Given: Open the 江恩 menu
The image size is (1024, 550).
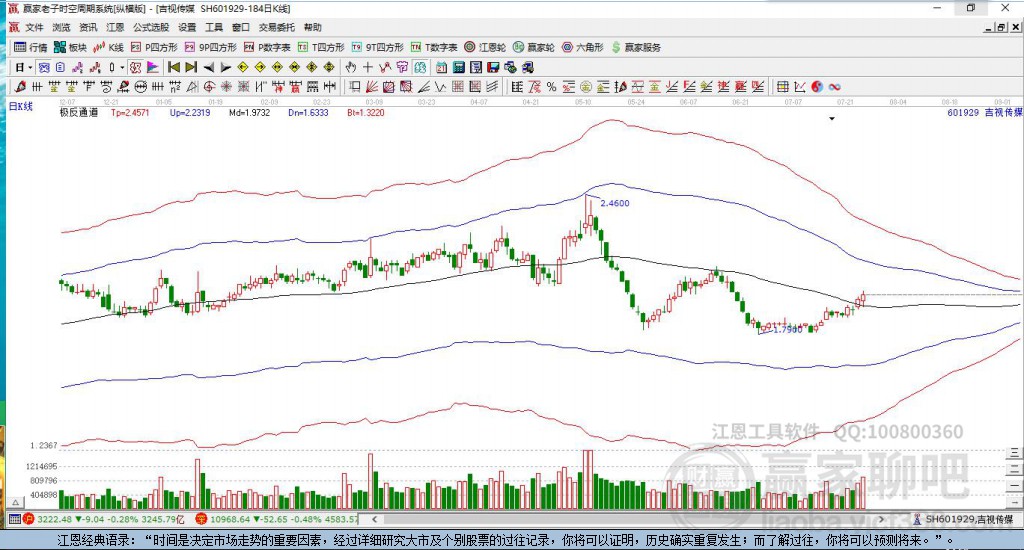Looking at the screenshot, I should click(115, 27).
